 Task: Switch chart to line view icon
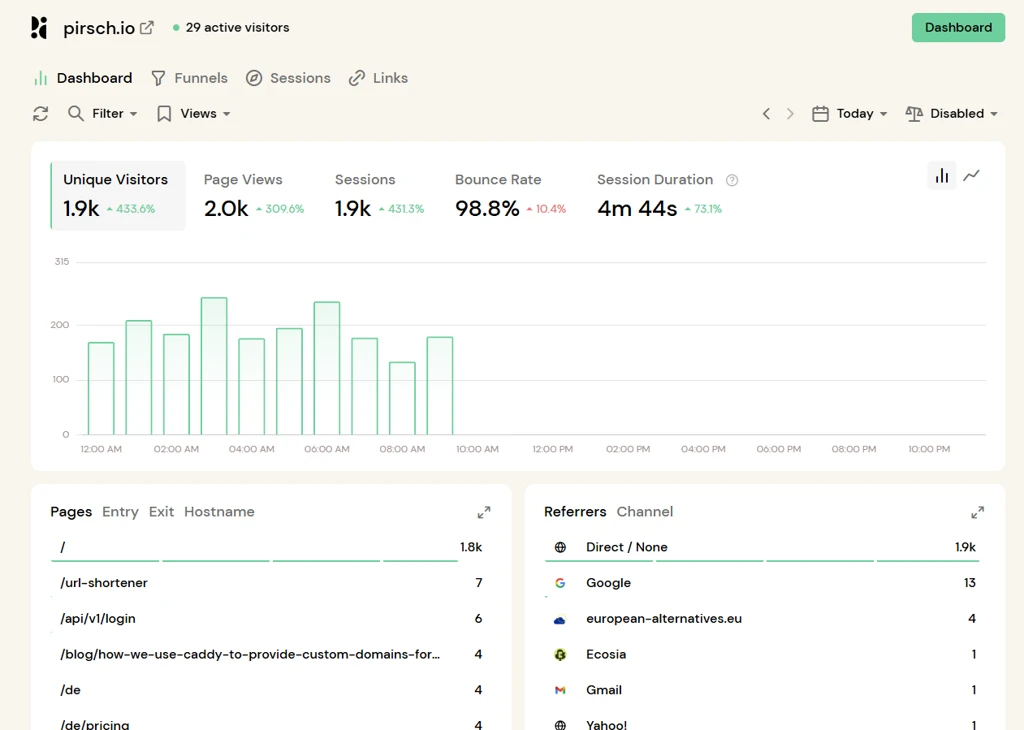click(x=971, y=176)
